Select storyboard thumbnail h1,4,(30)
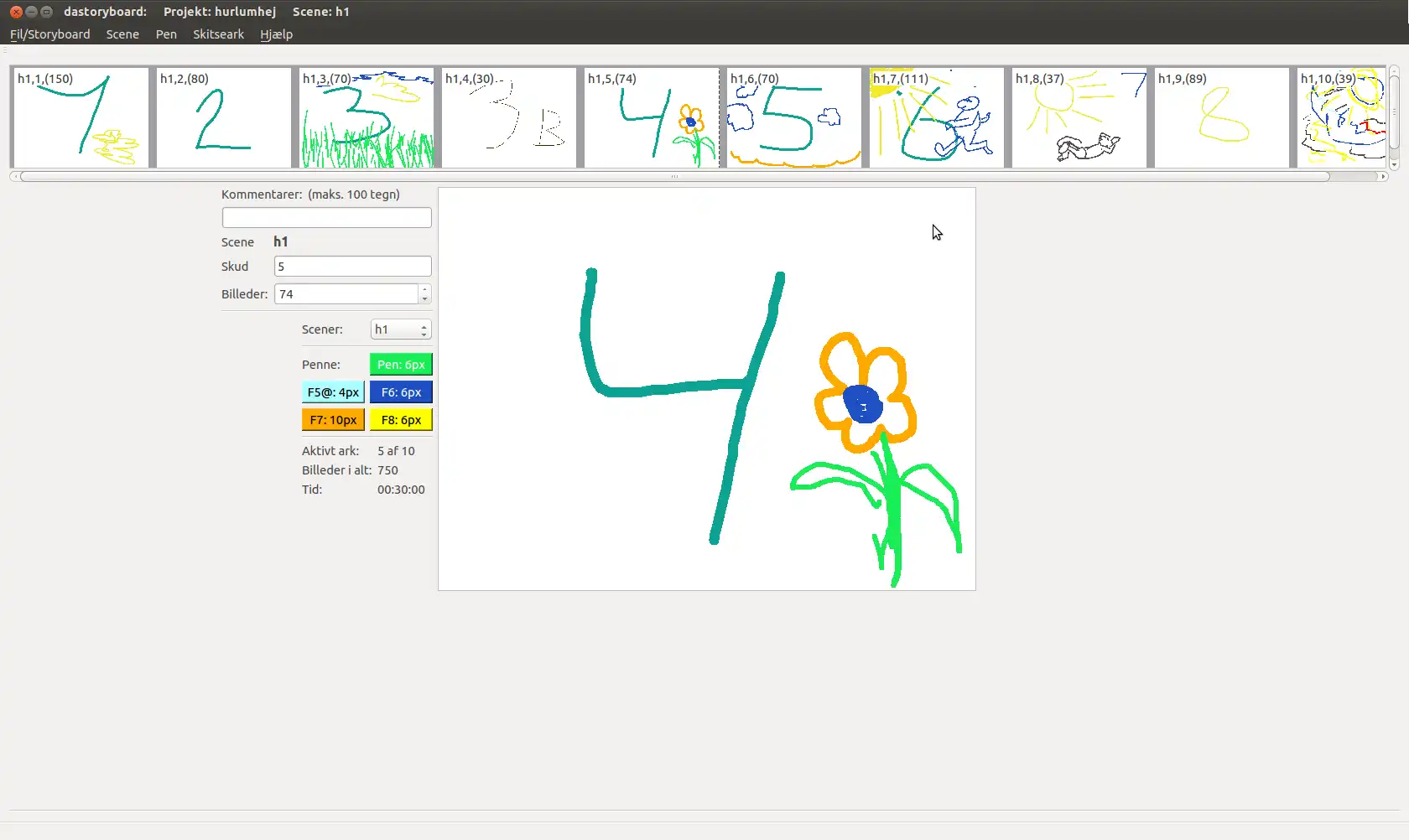This screenshot has width=1409, height=840. [x=509, y=118]
